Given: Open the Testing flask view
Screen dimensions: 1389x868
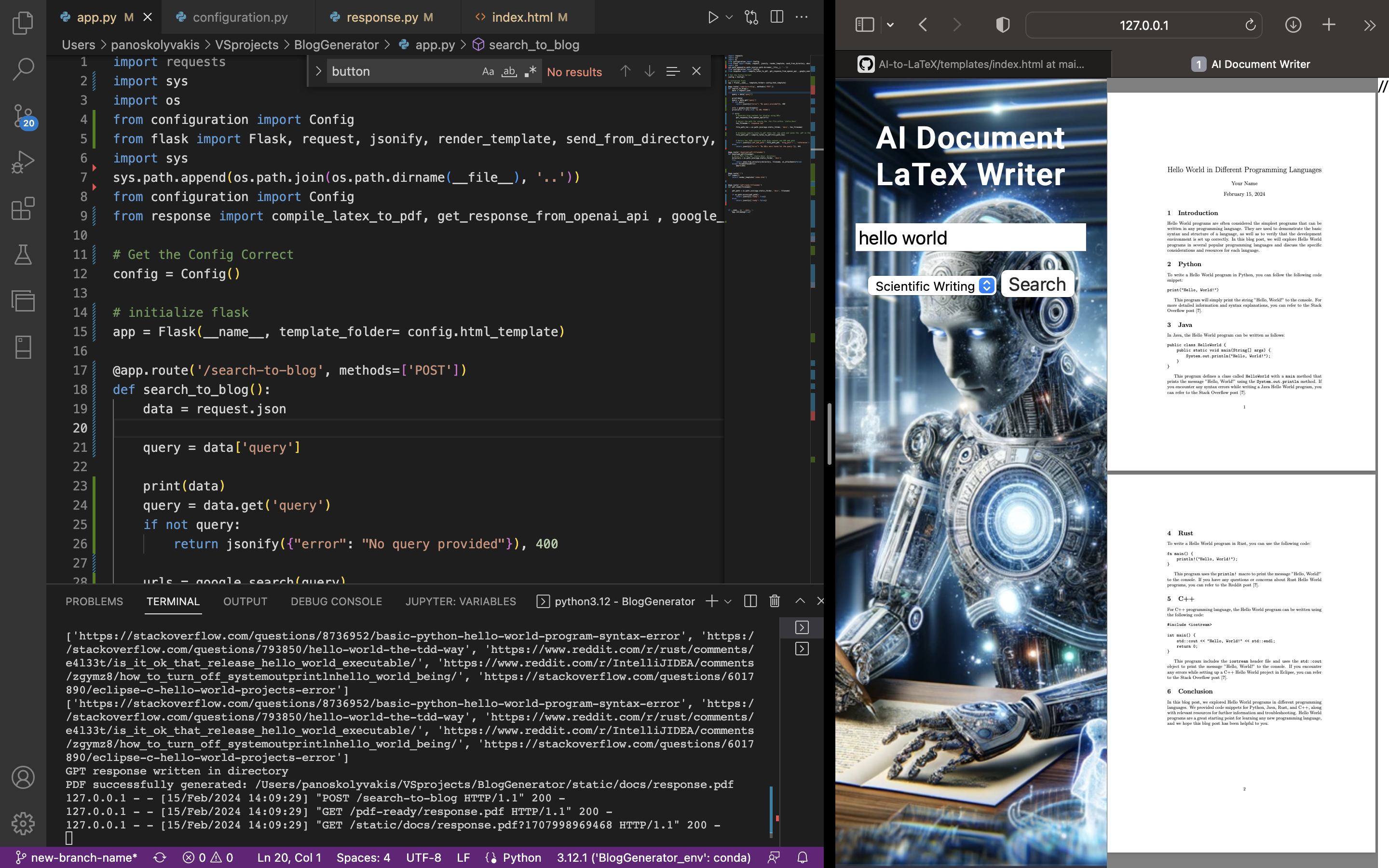Looking at the screenshot, I should pos(23,254).
